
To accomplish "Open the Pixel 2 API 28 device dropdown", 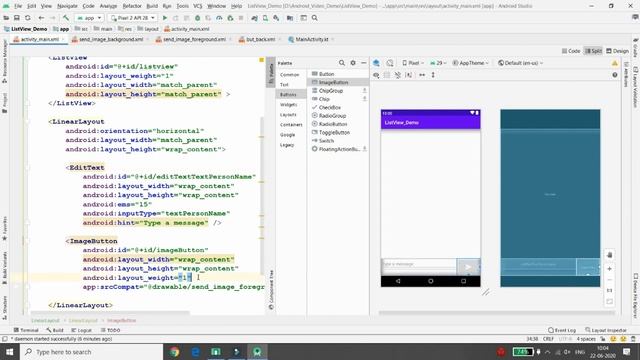I will pos(133,18).
